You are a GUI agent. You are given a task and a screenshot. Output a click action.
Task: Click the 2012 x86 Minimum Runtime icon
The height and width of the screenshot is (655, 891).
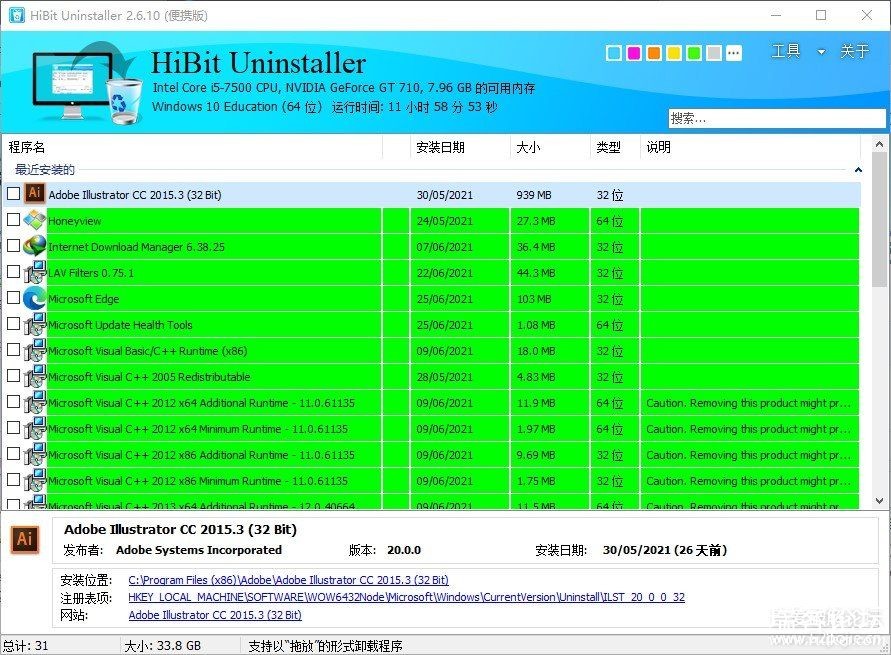tap(35, 481)
